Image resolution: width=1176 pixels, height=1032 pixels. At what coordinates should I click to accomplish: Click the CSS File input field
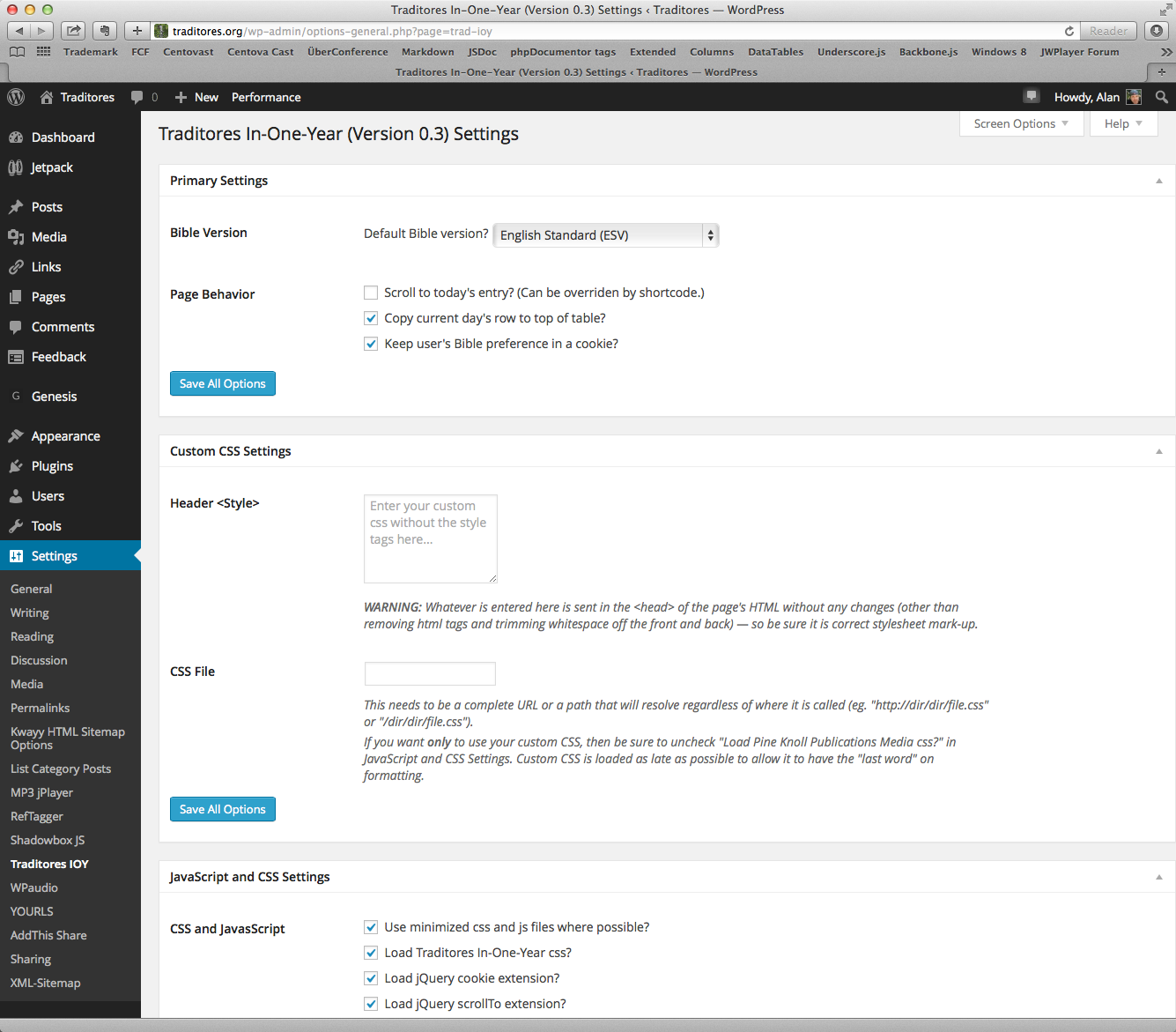tap(430, 673)
